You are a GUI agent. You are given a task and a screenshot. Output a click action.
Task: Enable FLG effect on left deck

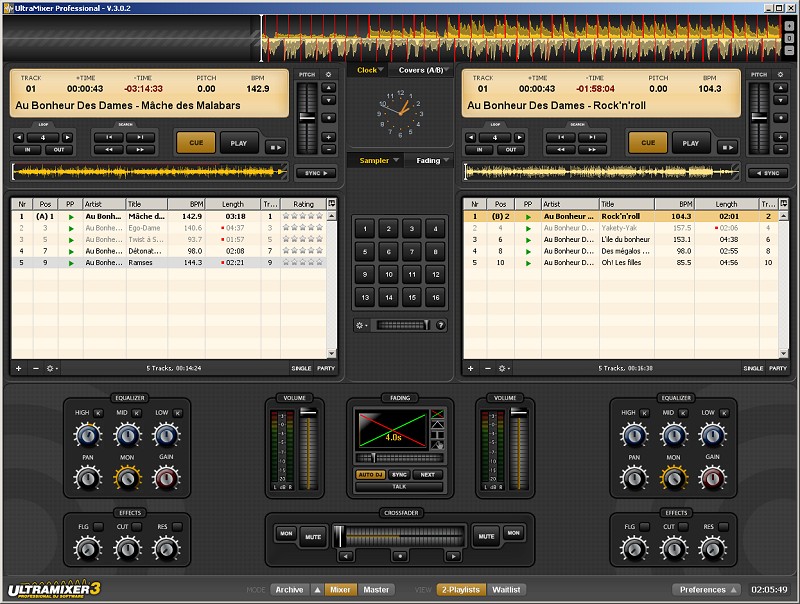[98, 526]
